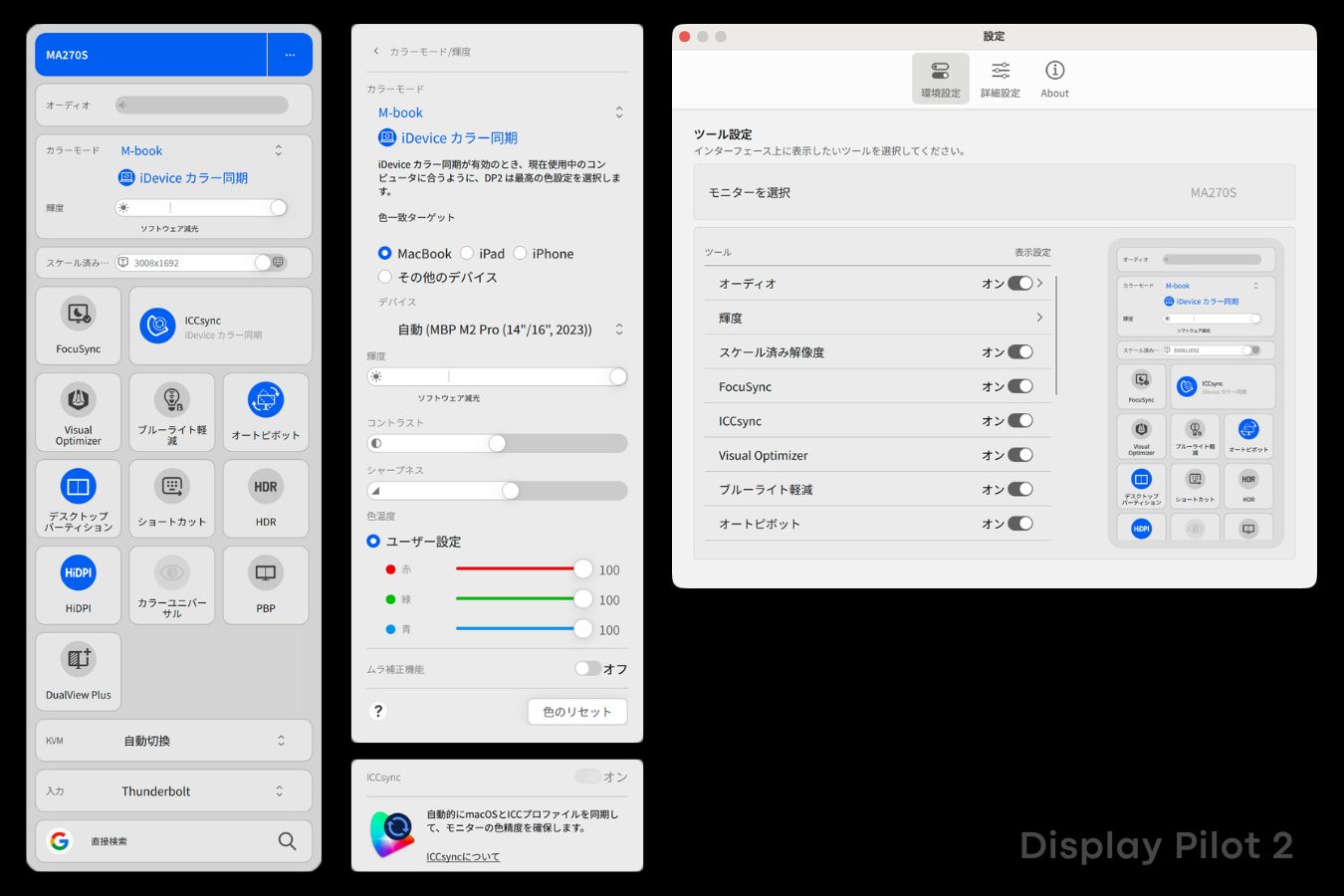
Task: Toggle ムラ補正機能 on
Action: (587, 669)
